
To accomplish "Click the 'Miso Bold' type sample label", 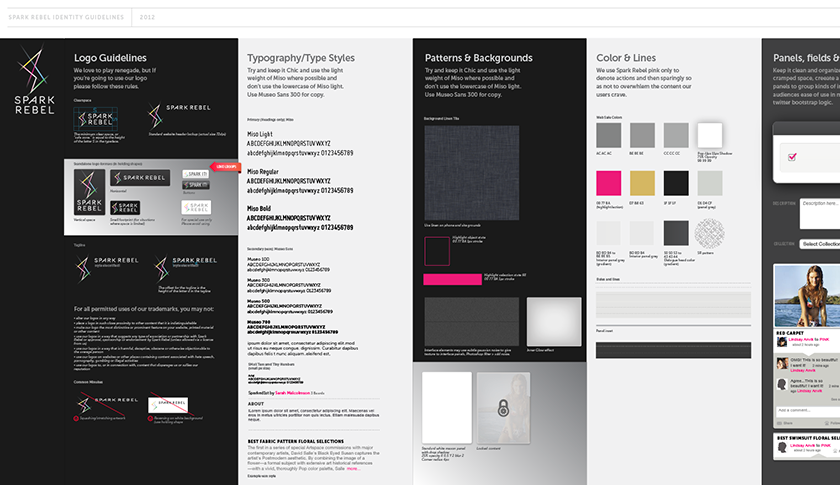I will pos(259,208).
